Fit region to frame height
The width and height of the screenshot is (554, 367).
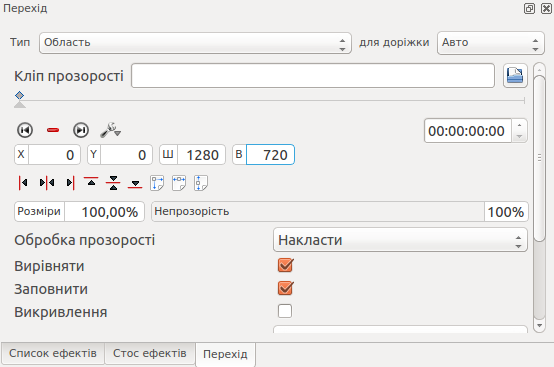tap(201, 183)
